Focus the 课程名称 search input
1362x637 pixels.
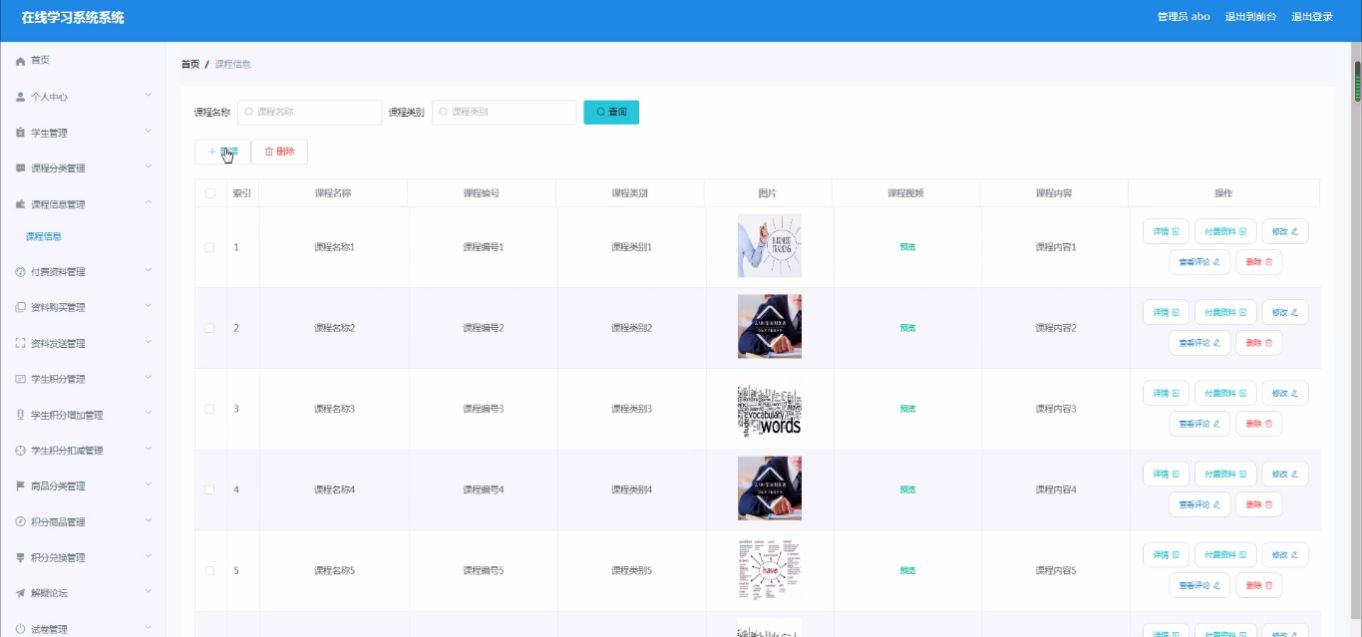pyautogui.click(x=310, y=112)
